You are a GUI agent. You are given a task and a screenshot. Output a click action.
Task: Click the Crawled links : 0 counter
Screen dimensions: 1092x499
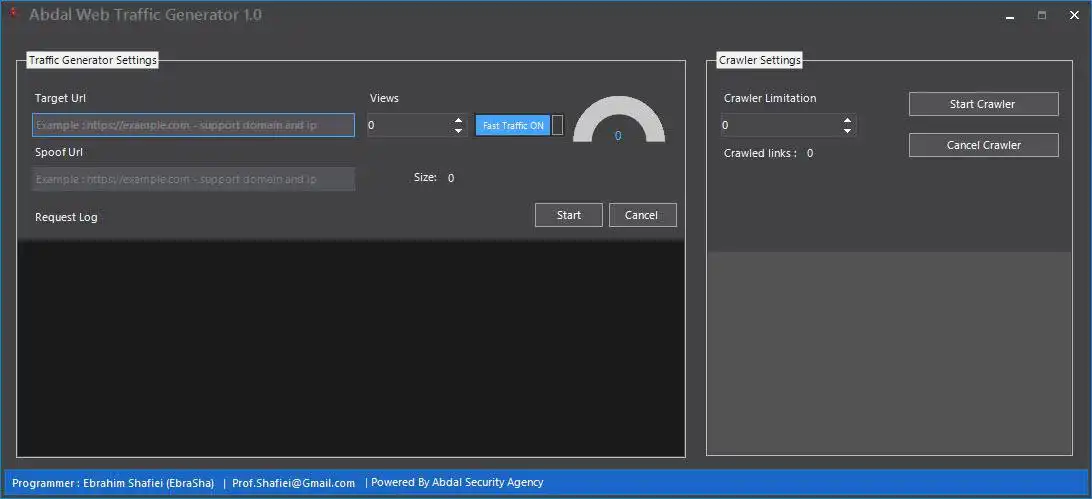pos(769,153)
